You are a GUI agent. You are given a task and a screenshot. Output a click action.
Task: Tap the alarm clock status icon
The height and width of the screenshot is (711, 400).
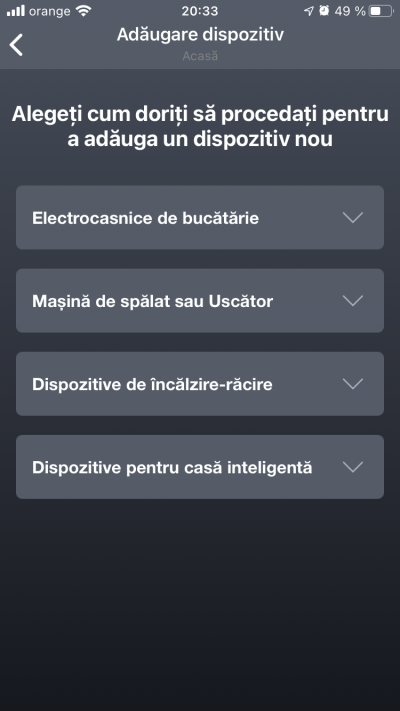click(324, 11)
